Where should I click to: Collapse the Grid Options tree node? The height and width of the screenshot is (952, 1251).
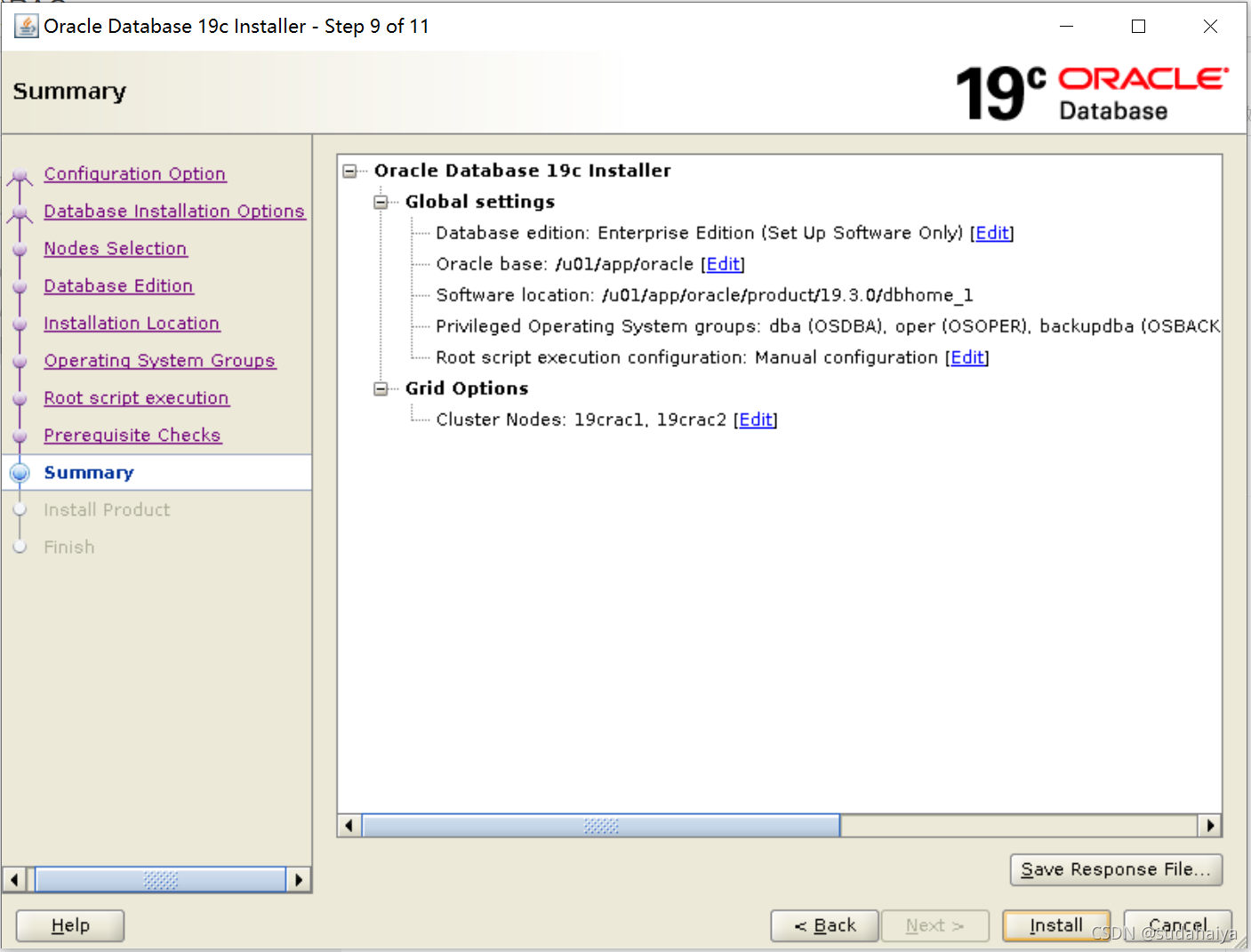[x=381, y=388]
